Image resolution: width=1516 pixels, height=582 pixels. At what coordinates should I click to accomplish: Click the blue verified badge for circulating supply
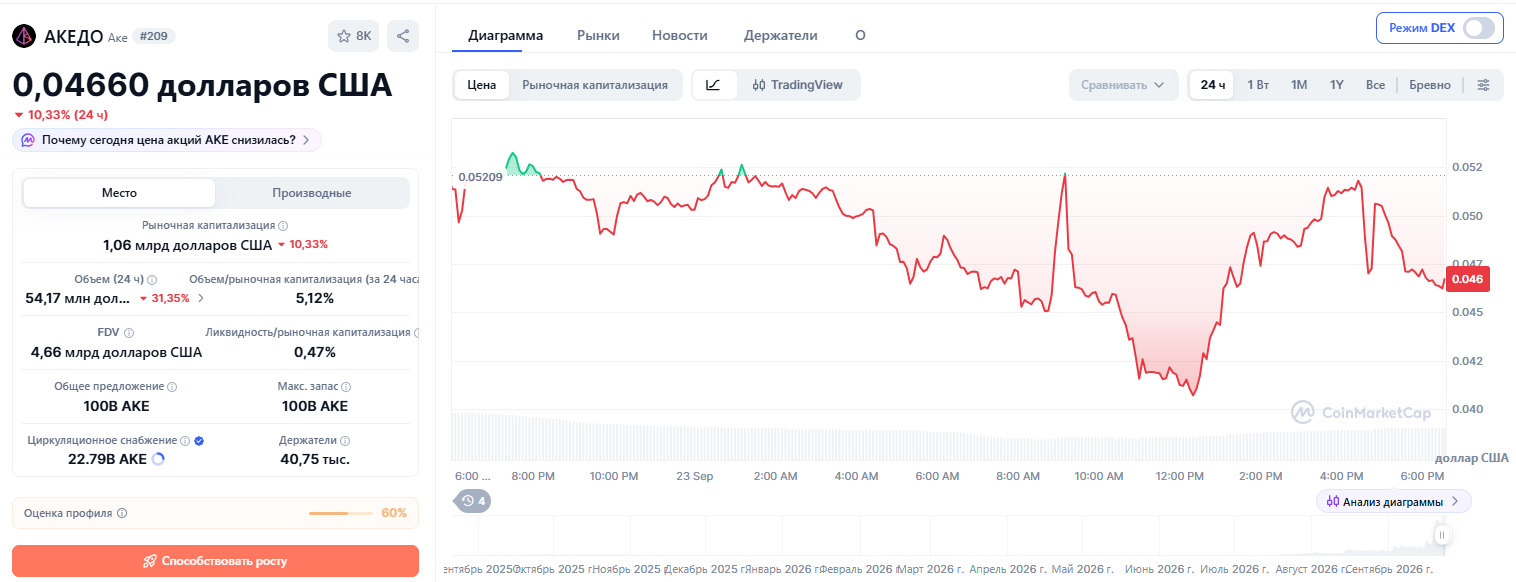[x=199, y=440]
